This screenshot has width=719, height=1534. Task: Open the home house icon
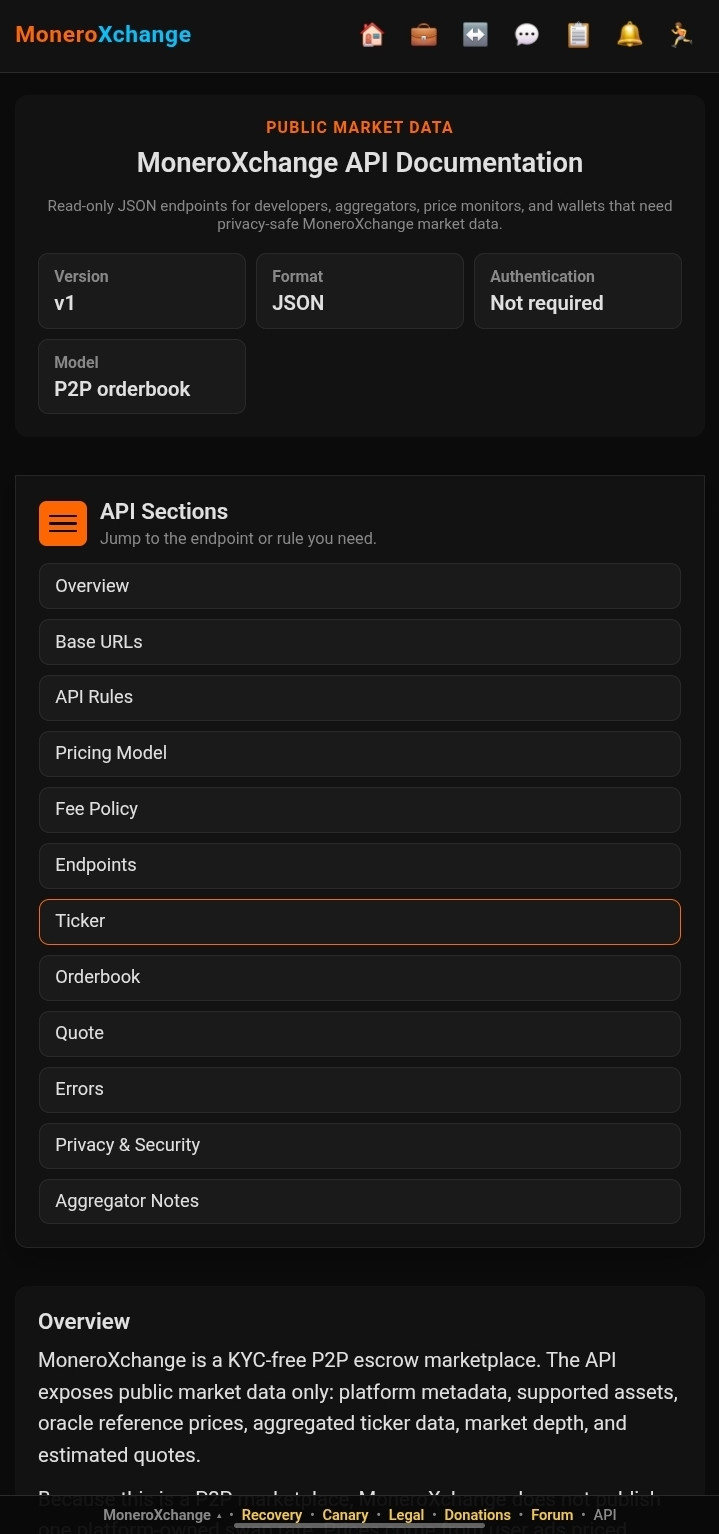(x=372, y=35)
